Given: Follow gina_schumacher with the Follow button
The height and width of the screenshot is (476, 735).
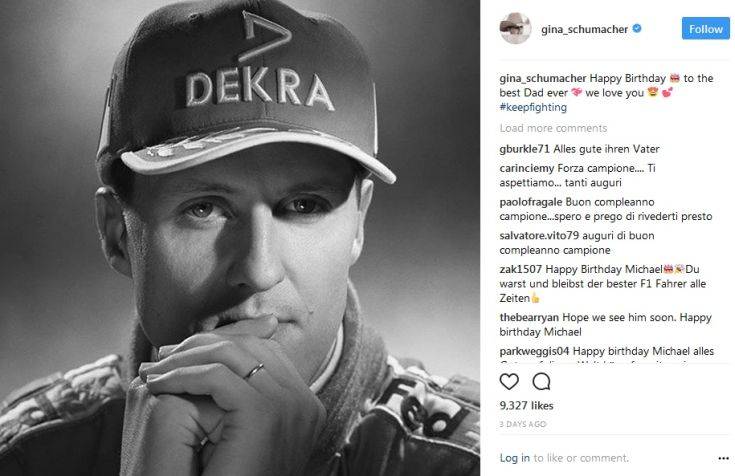Looking at the screenshot, I should pyautogui.click(x=705, y=29).
